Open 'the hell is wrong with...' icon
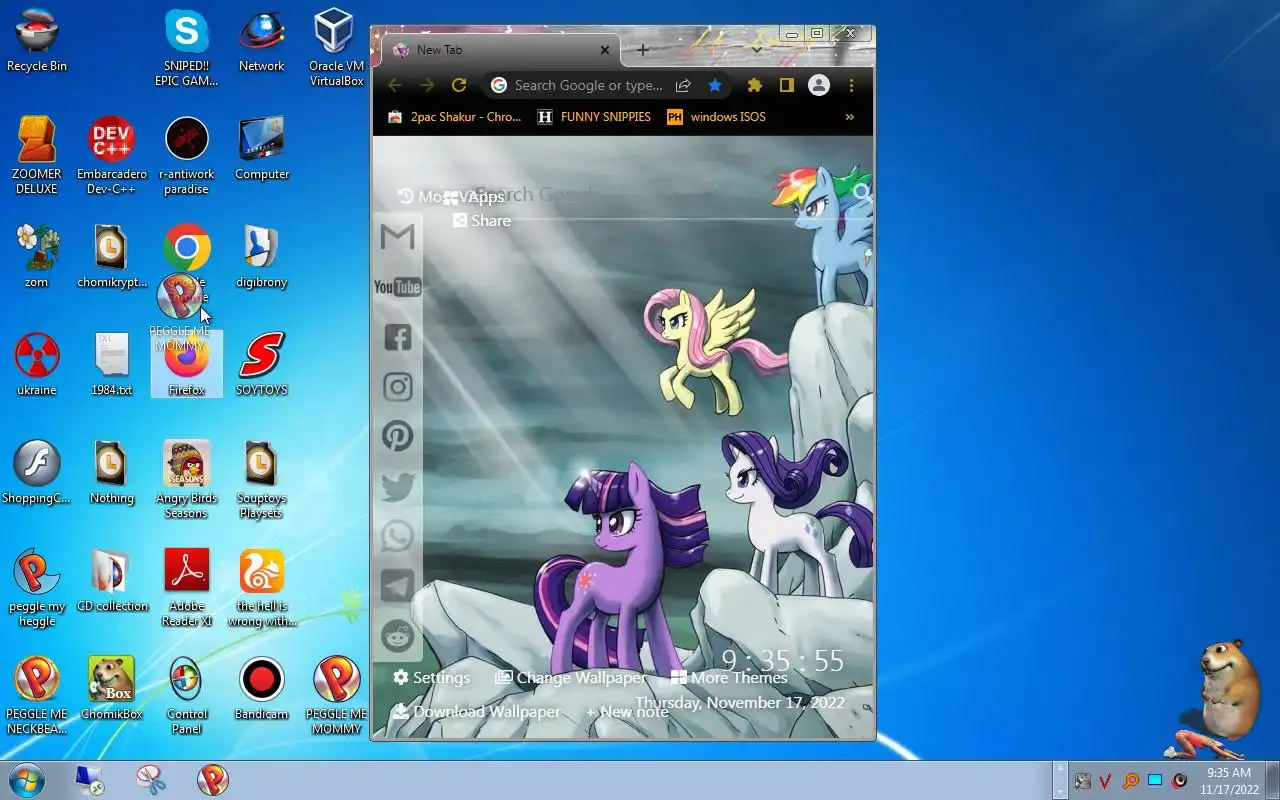The width and height of the screenshot is (1280, 800). click(x=261, y=588)
